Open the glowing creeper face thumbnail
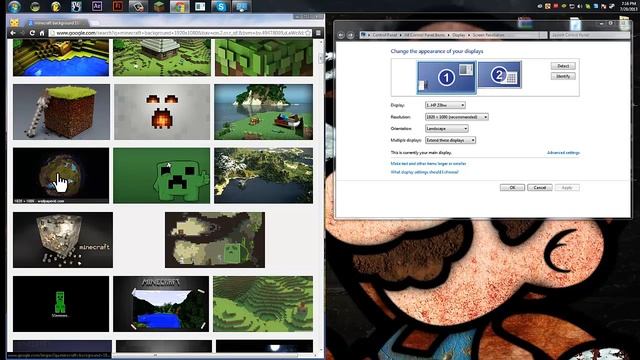The image size is (640, 360). tap(162, 112)
